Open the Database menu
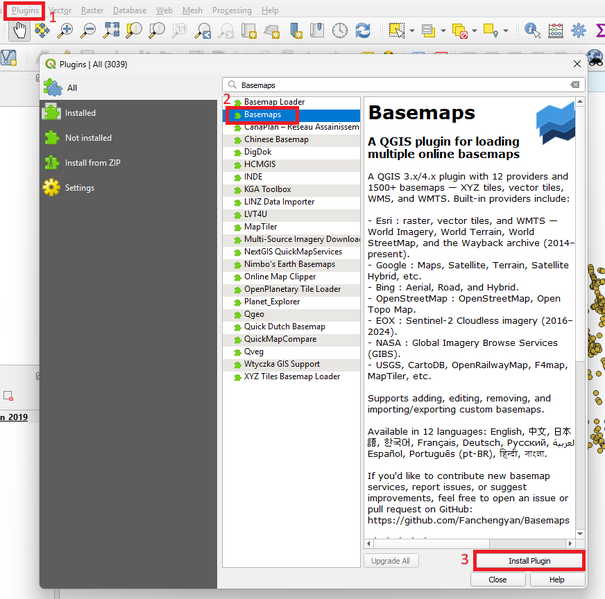This screenshot has height=599, width=605. [x=130, y=10]
